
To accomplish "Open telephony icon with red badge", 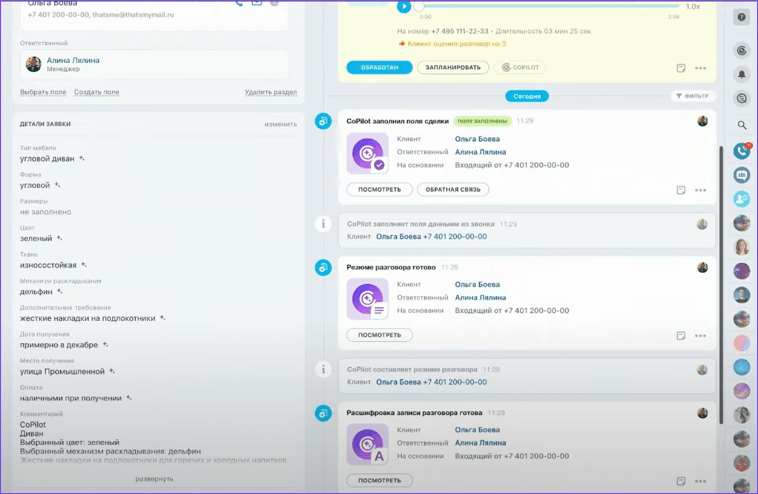I will coord(741,151).
